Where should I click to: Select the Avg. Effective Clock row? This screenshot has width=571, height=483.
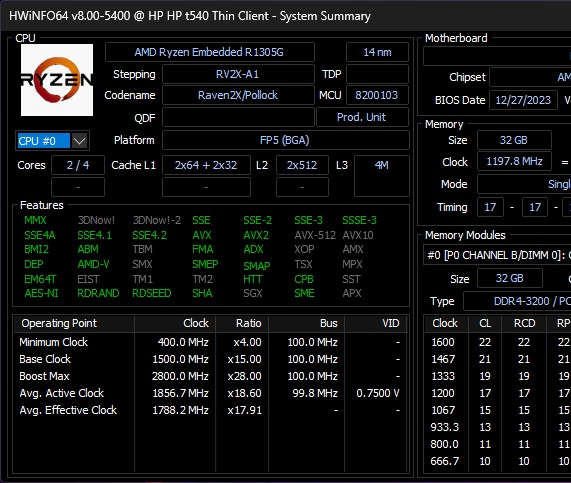[210, 410]
